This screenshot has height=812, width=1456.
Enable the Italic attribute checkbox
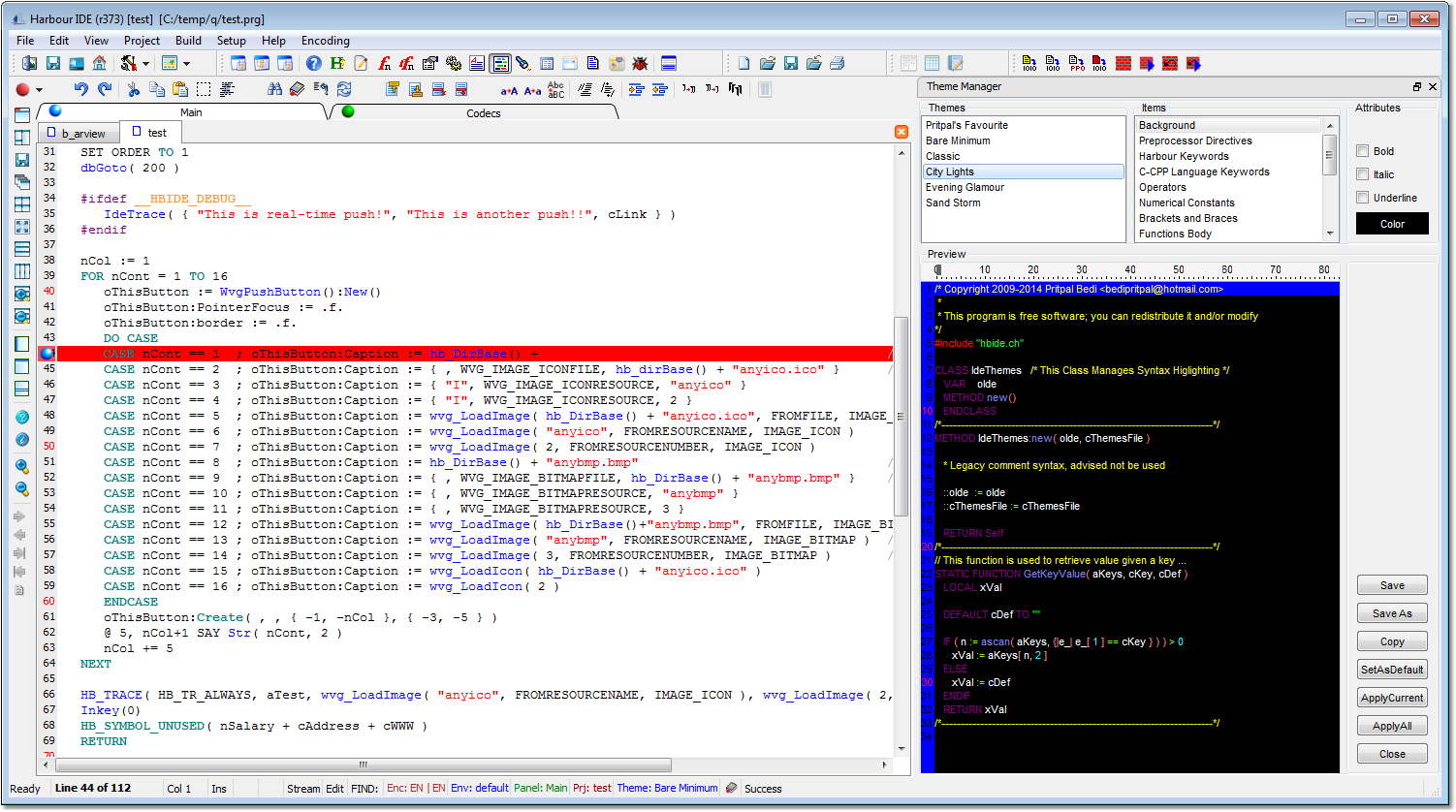click(1364, 174)
